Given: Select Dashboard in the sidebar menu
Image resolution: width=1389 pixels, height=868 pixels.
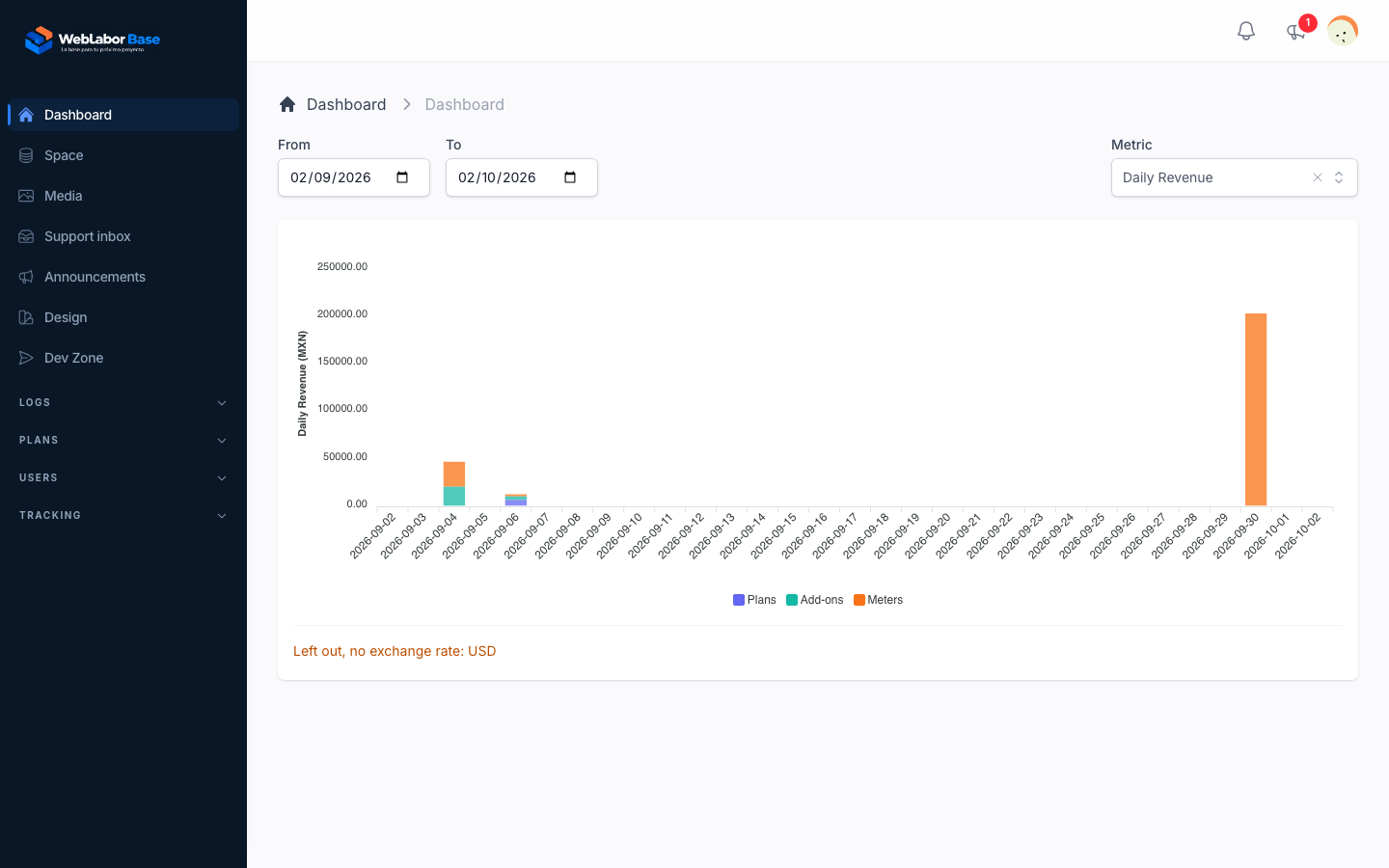Looking at the screenshot, I should point(123,115).
